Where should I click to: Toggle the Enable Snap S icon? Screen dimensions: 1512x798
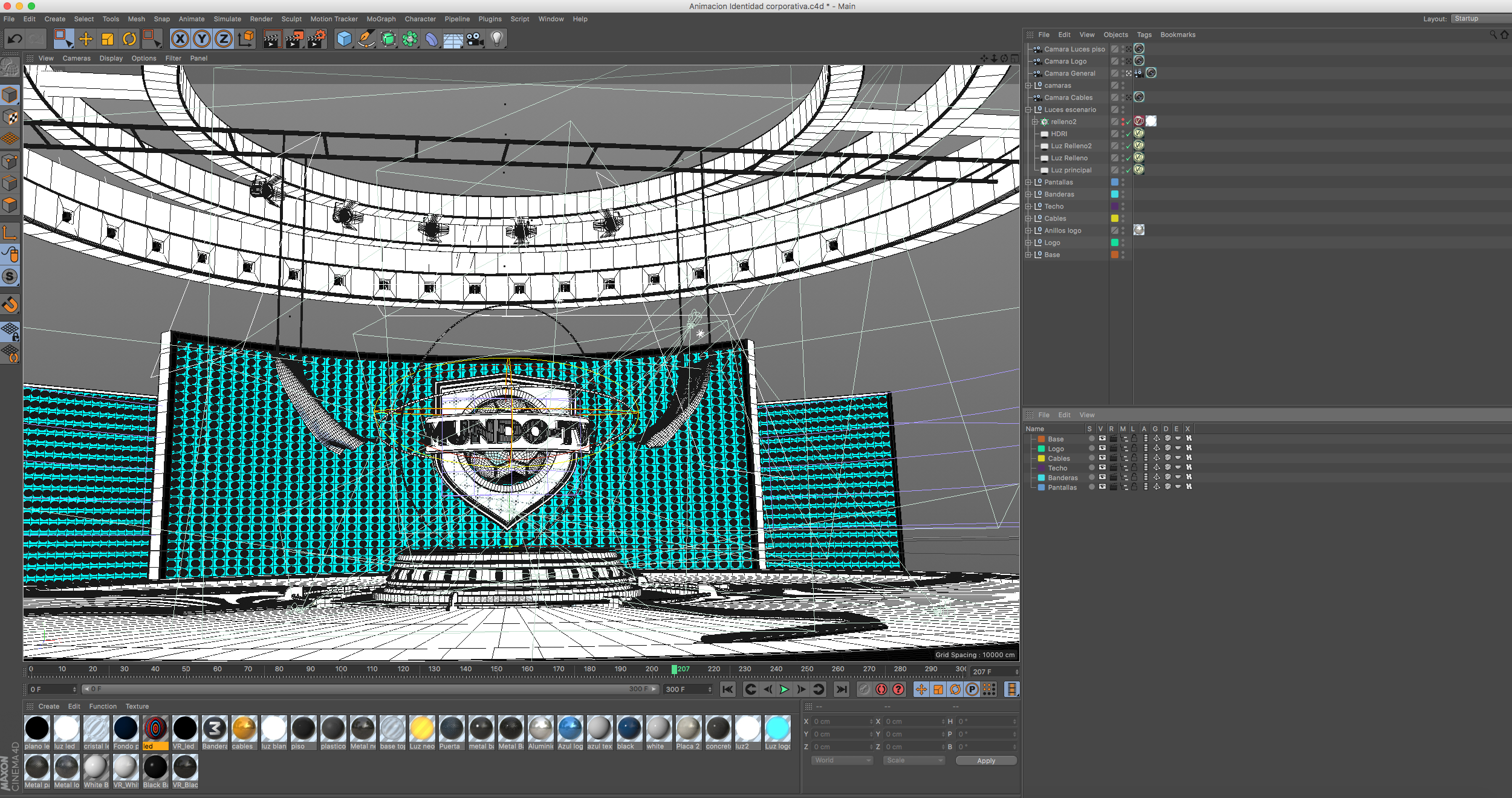pos(10,277)
